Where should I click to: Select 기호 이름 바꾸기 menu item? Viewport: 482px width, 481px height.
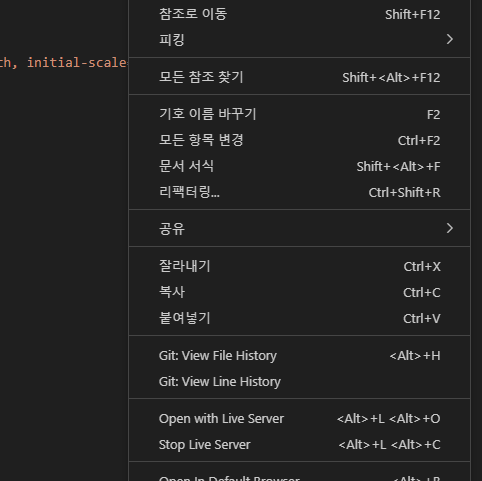[x=299, y=114]
